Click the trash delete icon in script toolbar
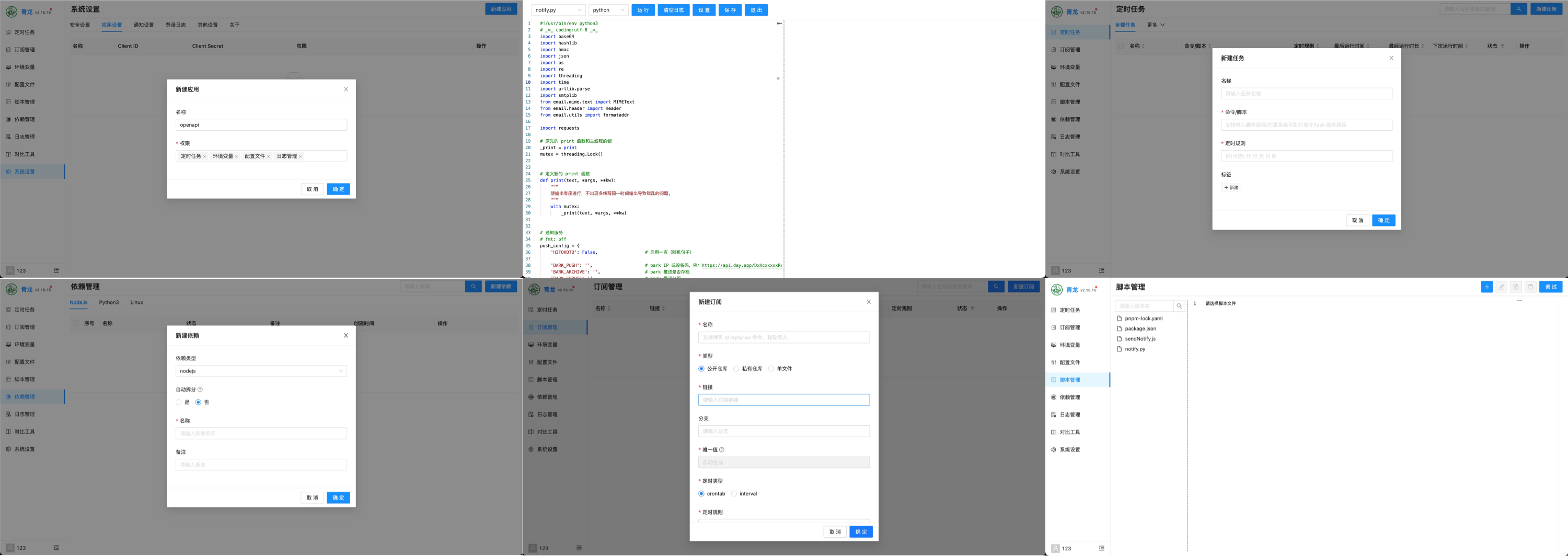Image resolution: width=1568 pixels, height=556 pixels. [1530, 287]
